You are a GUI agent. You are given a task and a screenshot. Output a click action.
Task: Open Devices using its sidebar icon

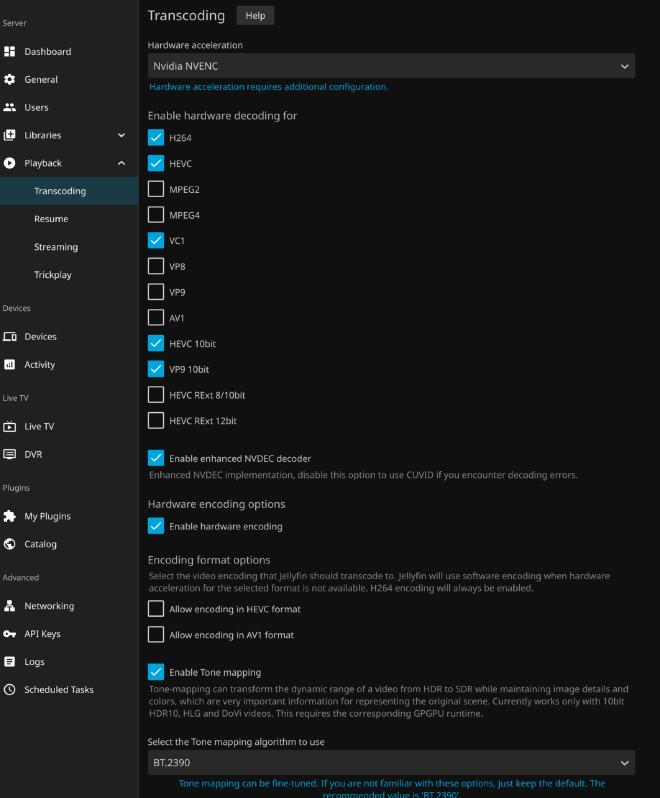click(10, 337)
